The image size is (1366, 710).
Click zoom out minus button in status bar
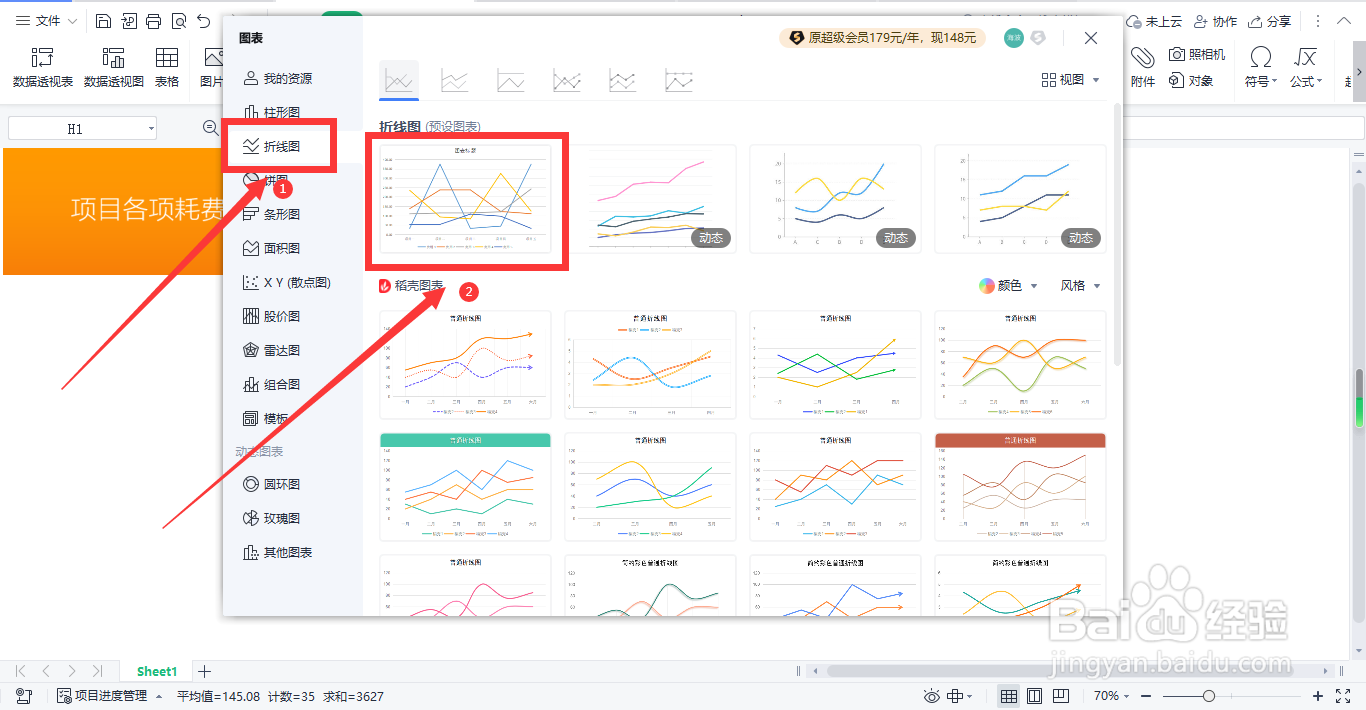pyautogui.click(x=1146, y=696)
